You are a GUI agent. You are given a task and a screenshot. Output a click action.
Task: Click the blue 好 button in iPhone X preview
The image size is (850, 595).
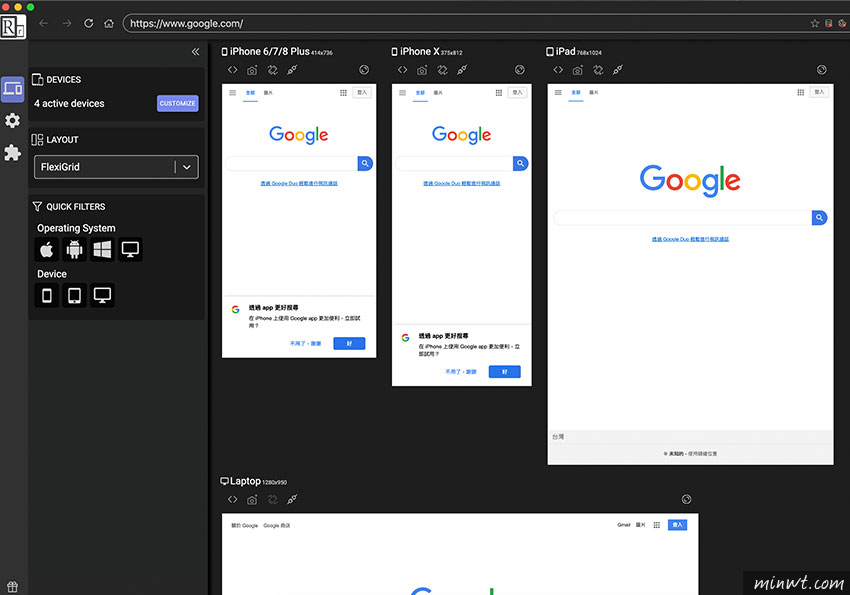click(505, 372)
